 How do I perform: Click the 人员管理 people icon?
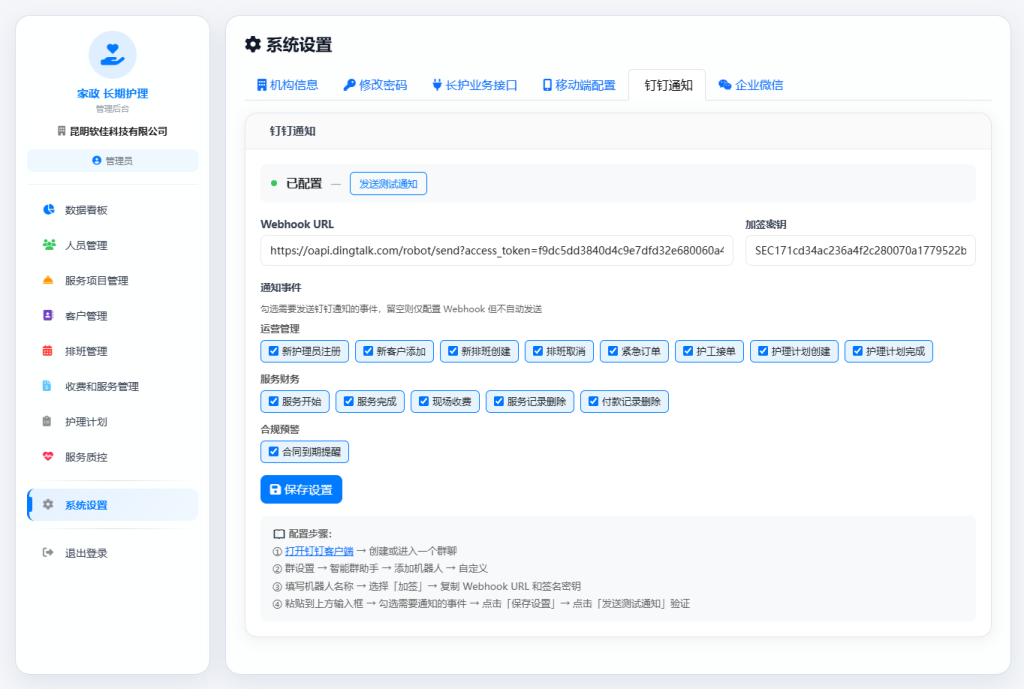(x=48, y=245)
